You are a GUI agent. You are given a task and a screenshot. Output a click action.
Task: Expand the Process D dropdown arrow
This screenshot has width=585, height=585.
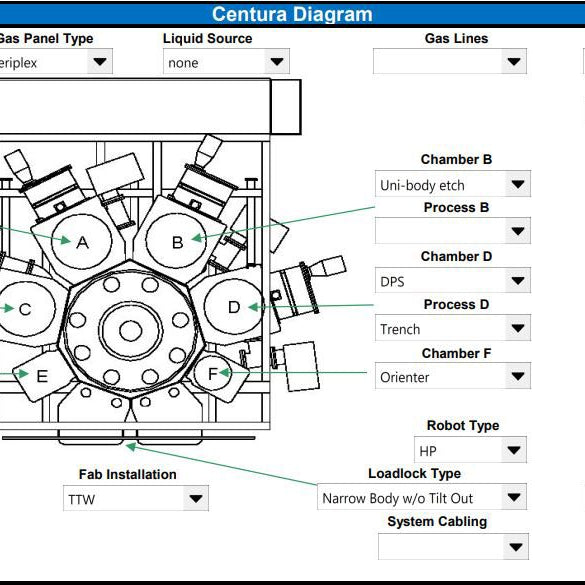click(518, 328)
